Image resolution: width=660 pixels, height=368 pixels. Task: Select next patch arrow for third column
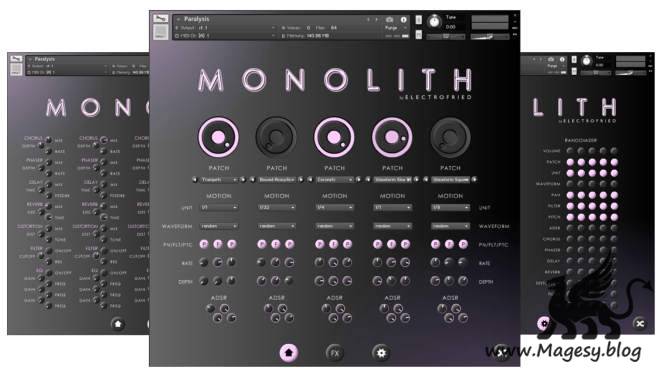(x=359, y=180)
